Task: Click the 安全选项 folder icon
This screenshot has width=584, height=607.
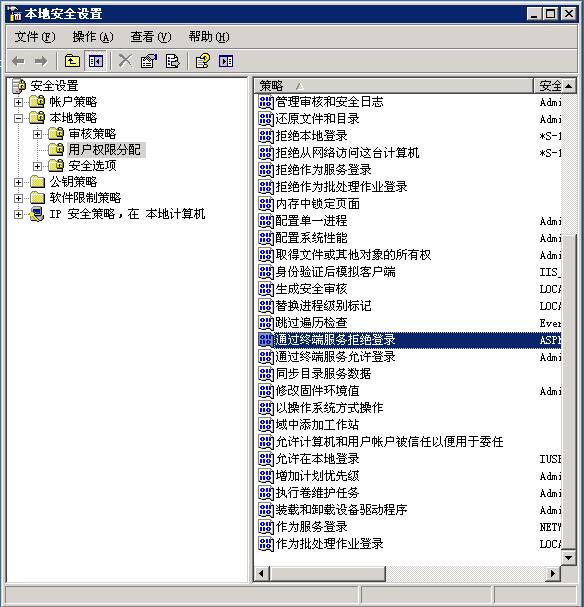Action: click(57, 166)
